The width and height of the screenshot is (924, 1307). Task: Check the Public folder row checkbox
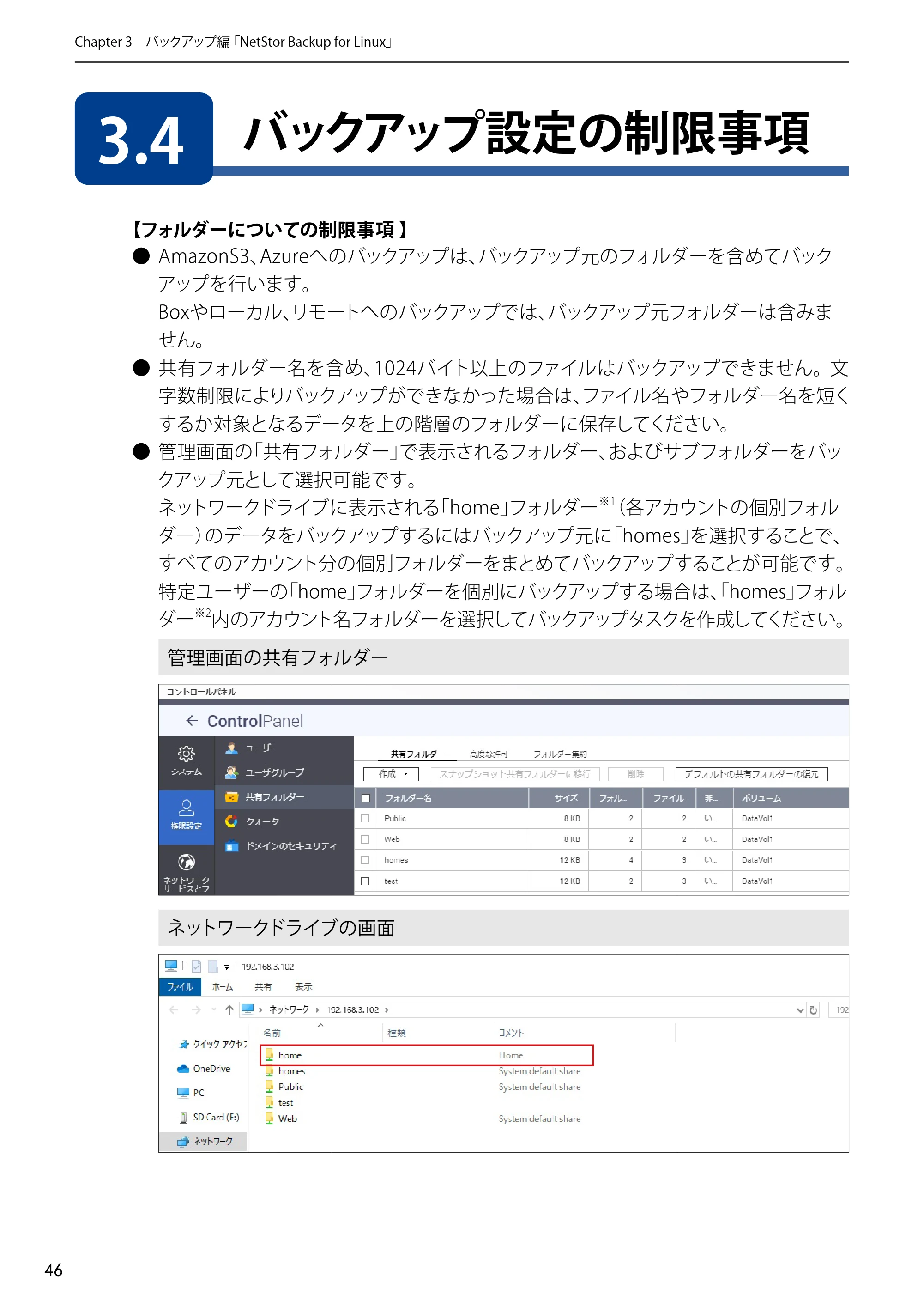(x=365, y=818)
